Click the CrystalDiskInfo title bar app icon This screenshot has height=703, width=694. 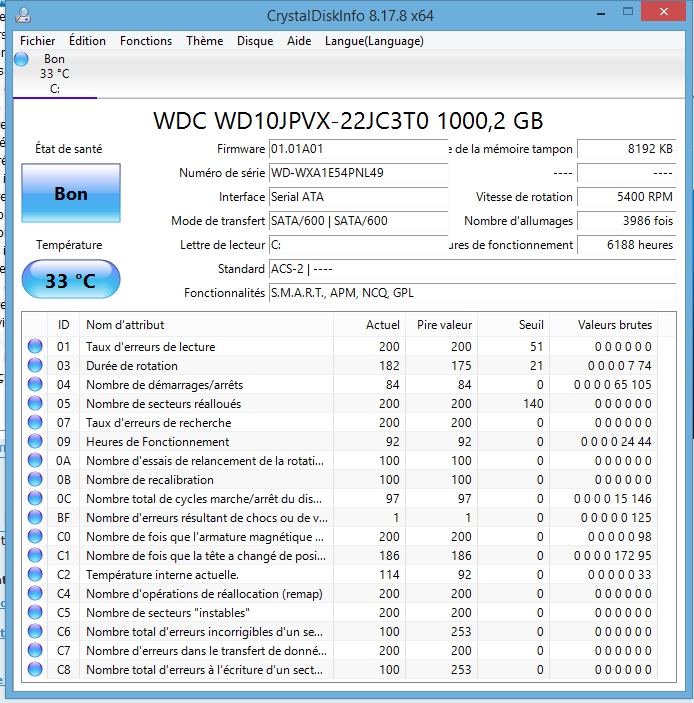coord(23,16)
